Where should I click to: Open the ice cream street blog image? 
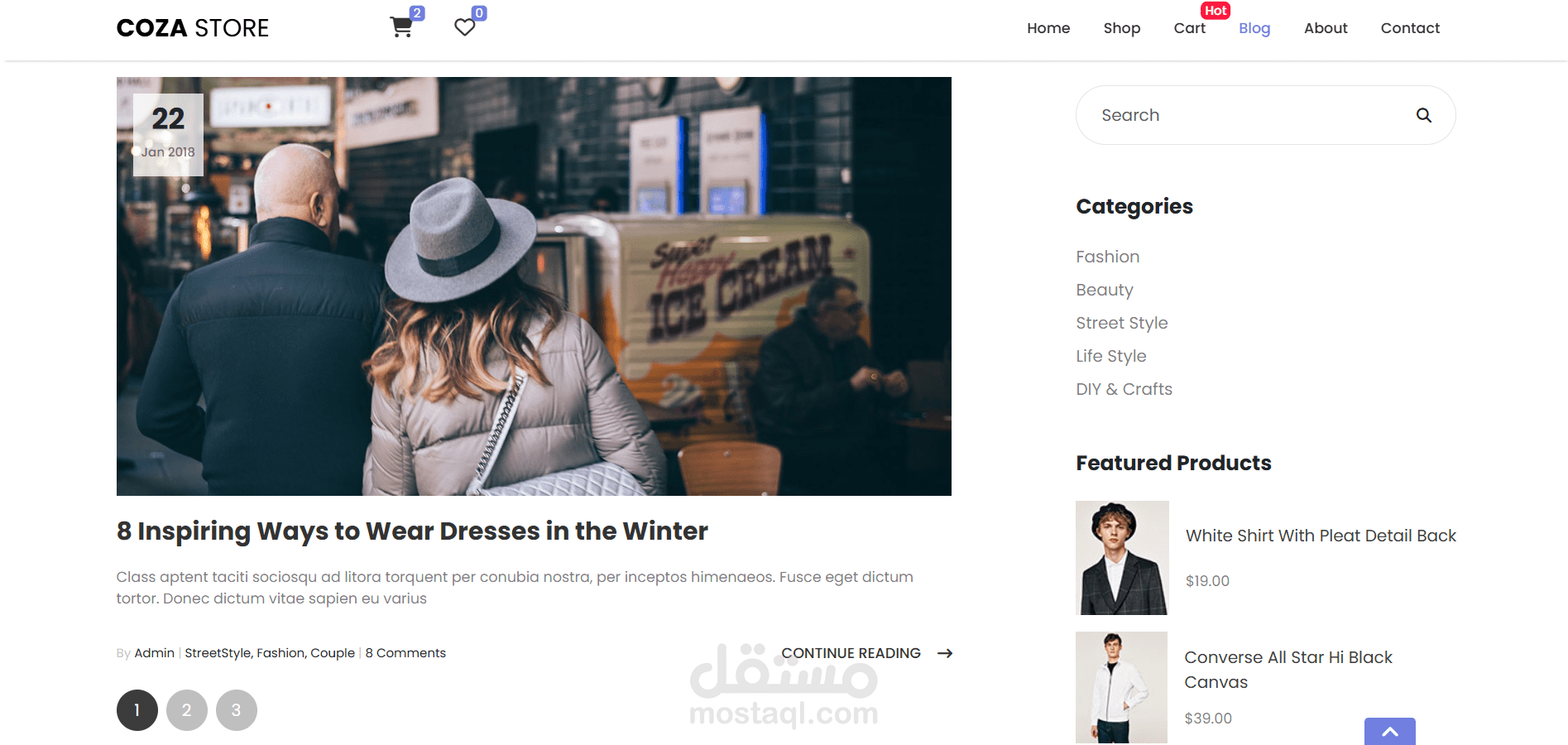pos(534,286)
